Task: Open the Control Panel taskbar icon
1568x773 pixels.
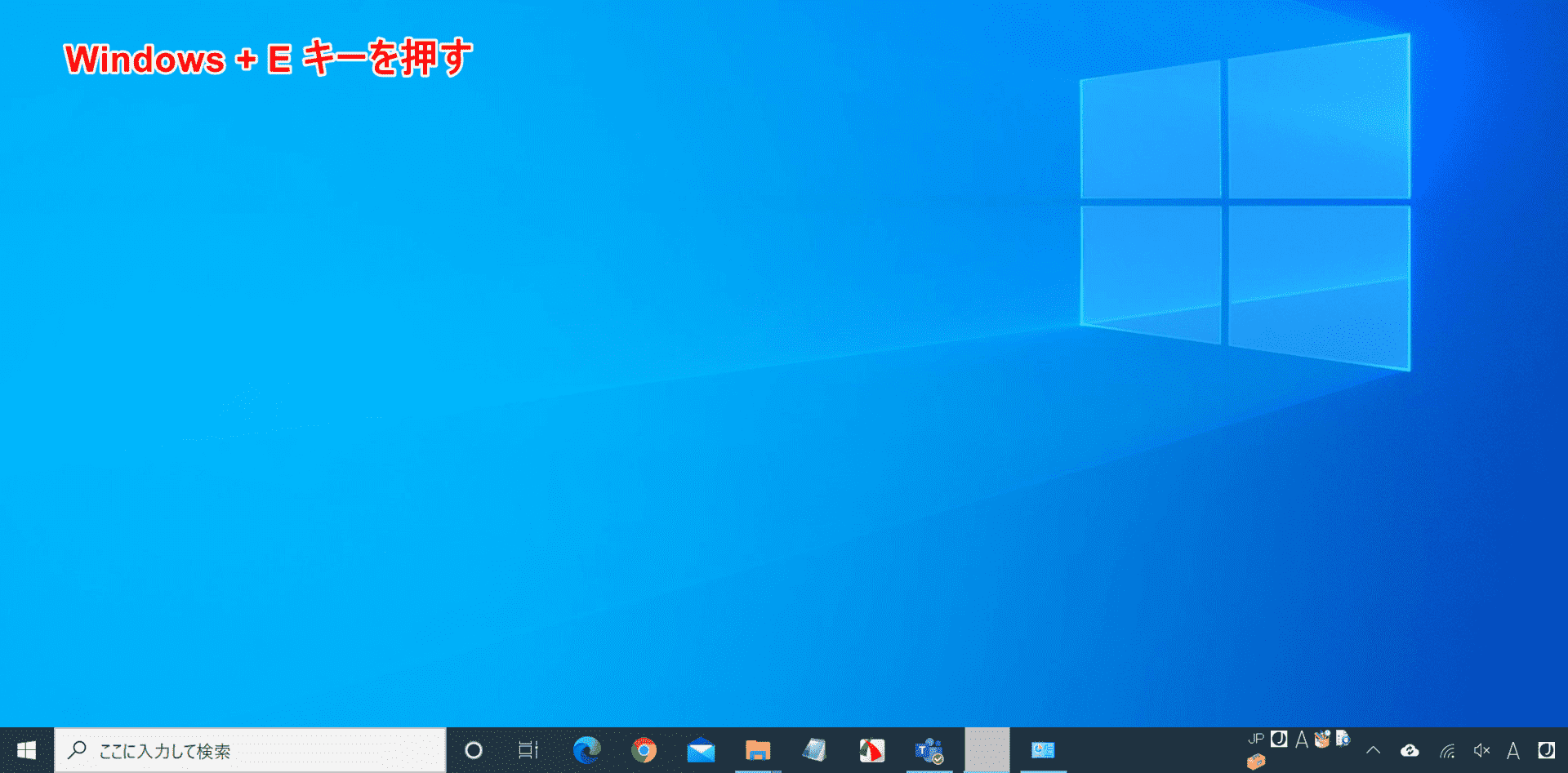Action: [x=1043, y=750]
